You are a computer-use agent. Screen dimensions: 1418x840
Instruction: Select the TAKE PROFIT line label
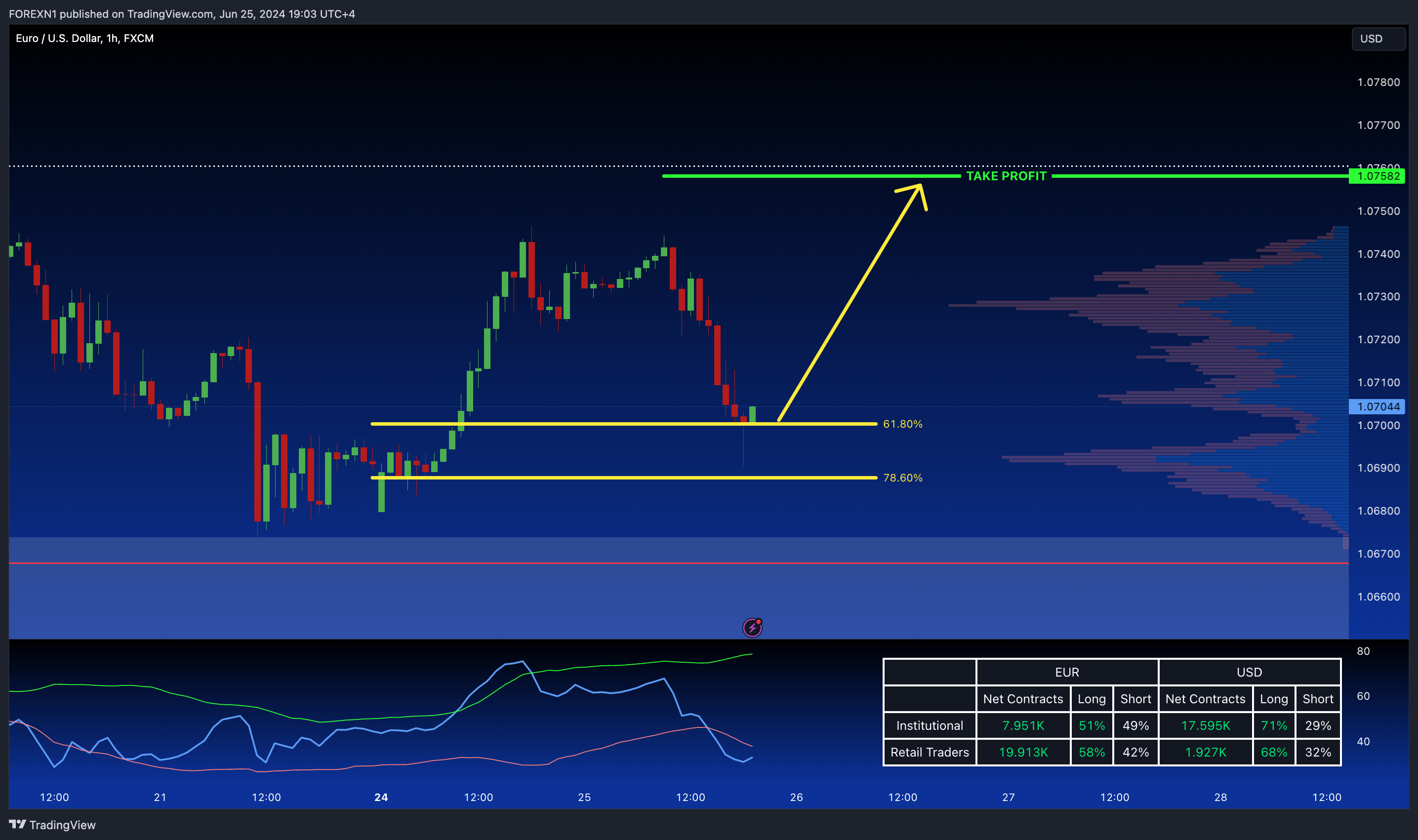pyautogui.click(x=1006, y=176)
